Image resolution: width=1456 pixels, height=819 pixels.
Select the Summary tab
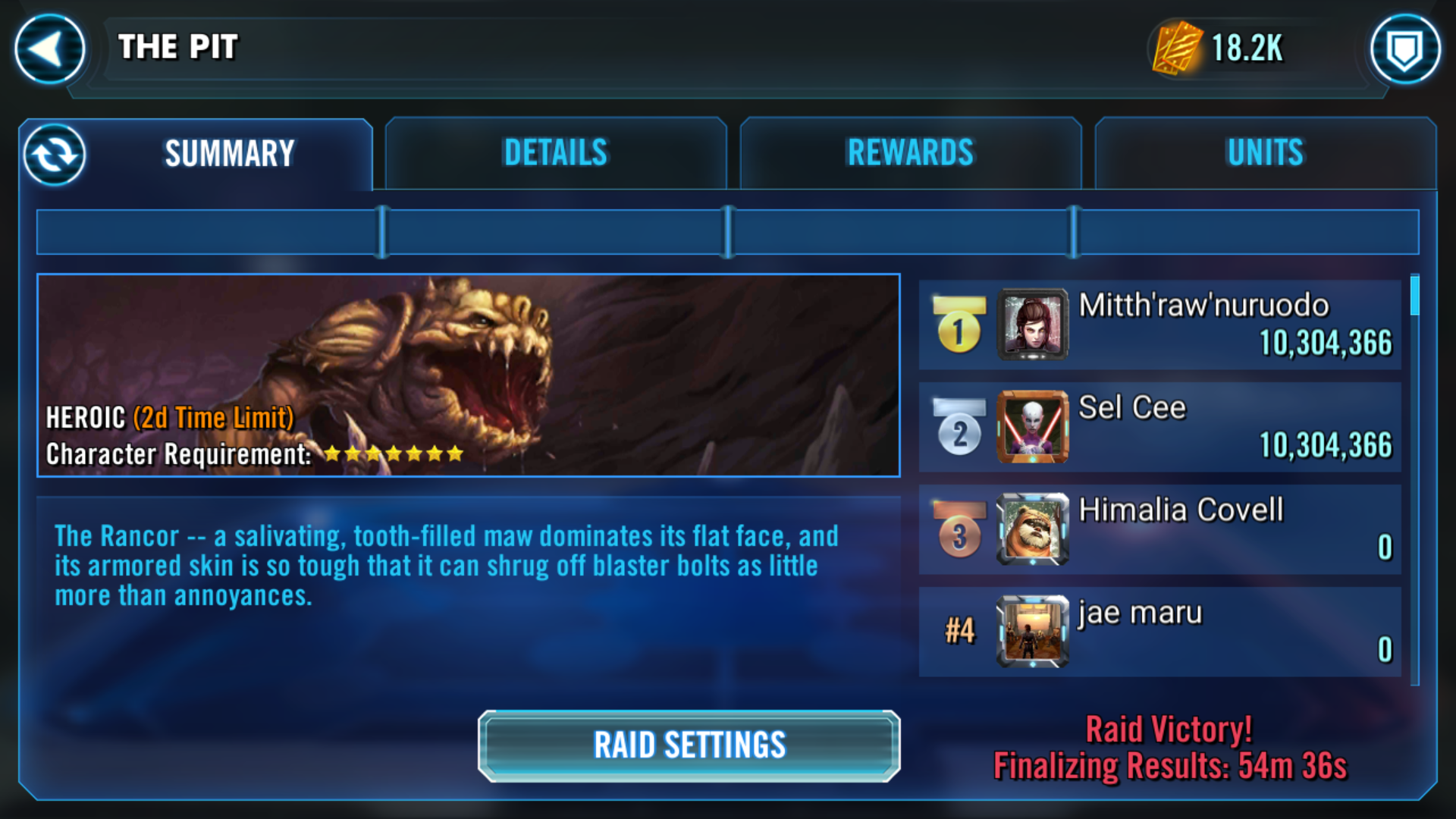click(229, 154)
